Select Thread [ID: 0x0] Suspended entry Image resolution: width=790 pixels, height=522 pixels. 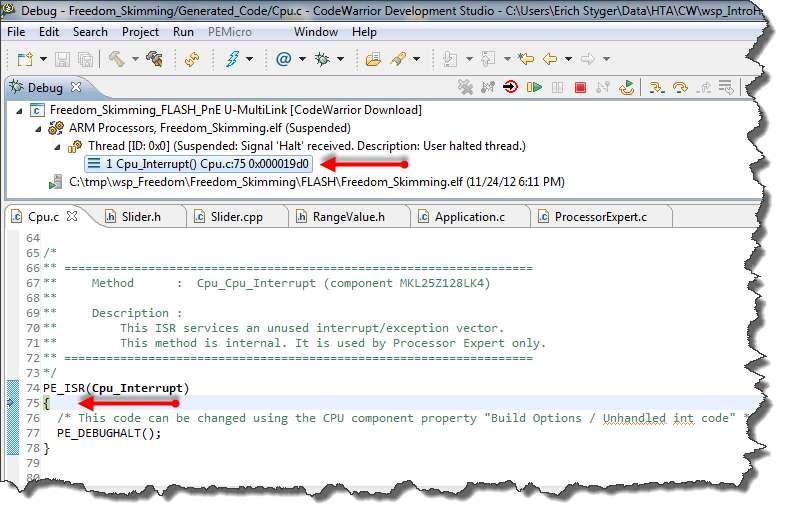pos(307,146)
